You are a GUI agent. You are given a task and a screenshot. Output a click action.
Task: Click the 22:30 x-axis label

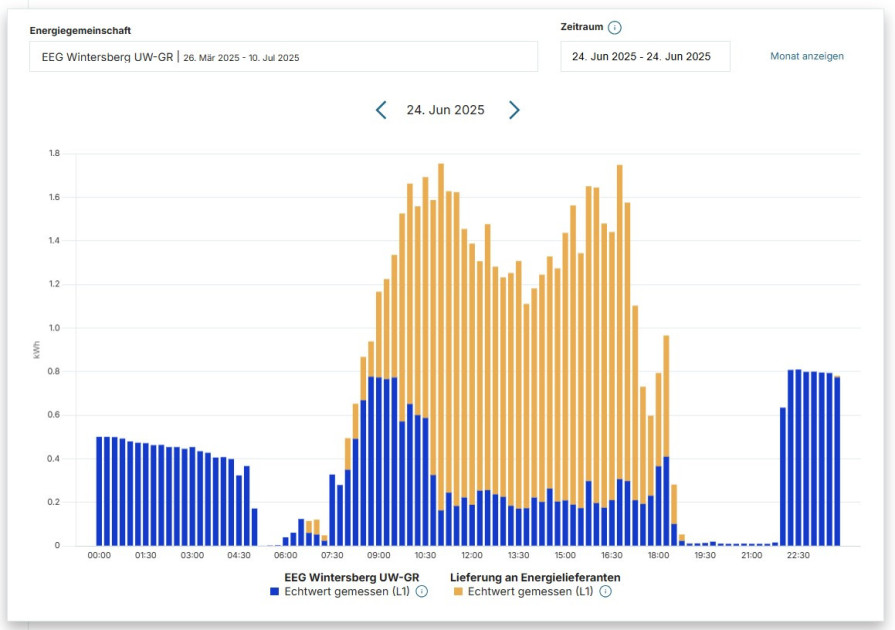pos(798,555)
